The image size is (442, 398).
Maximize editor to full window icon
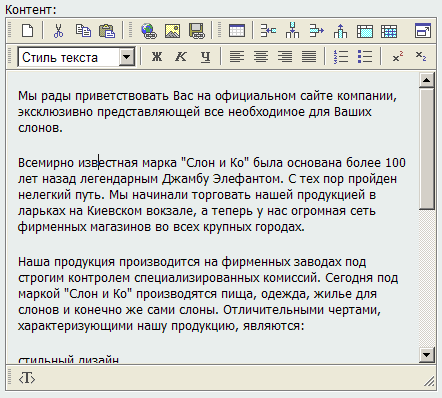(423, 31)
